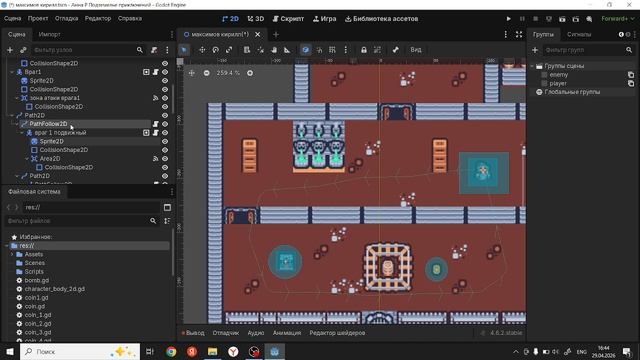This screenshot has width=640, height=360.
Task: Open instanced scene of Враг1
Action: [x=146, y=72]
